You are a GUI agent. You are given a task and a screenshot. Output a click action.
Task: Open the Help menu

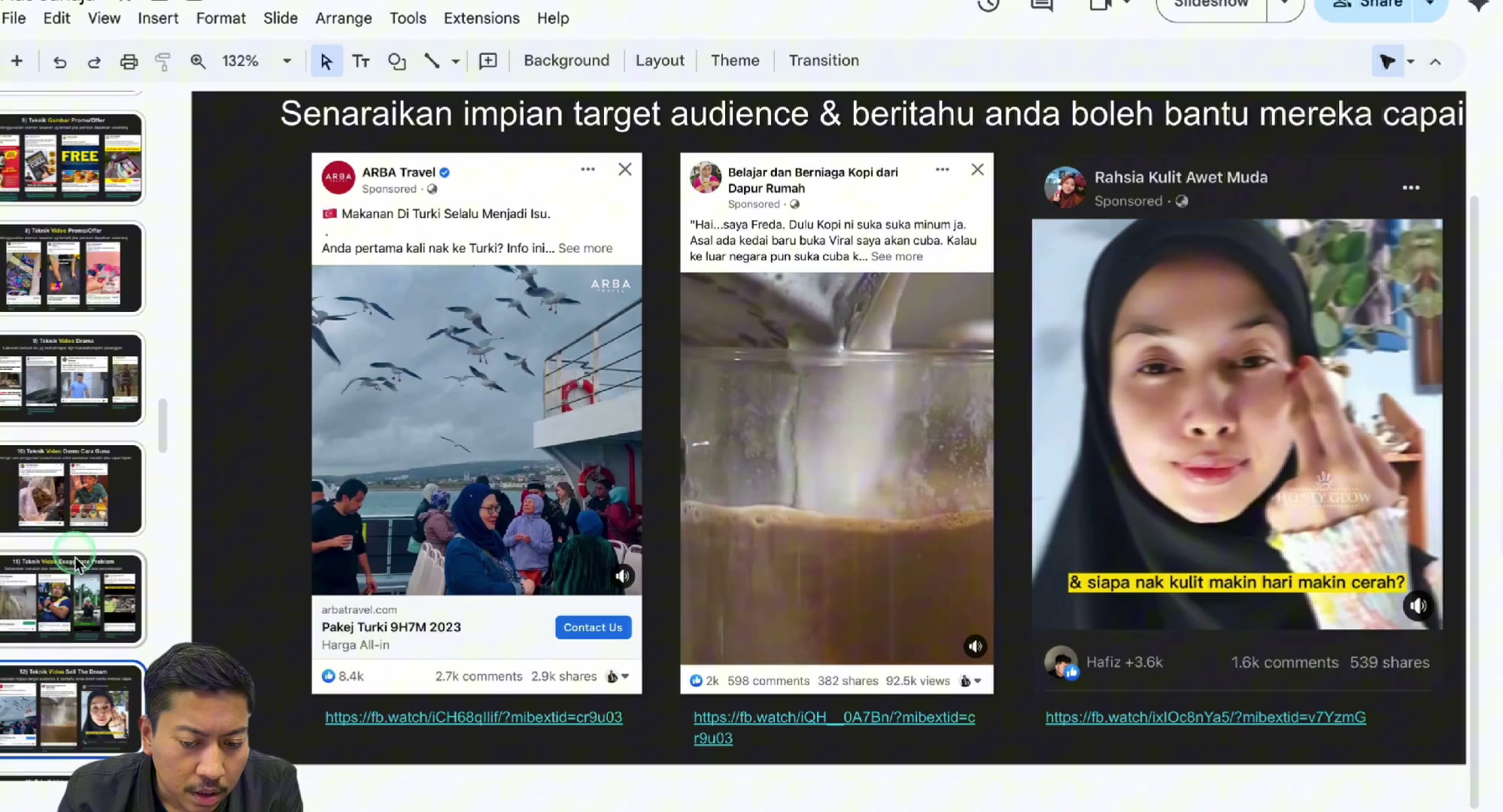[x=553, y=18]
